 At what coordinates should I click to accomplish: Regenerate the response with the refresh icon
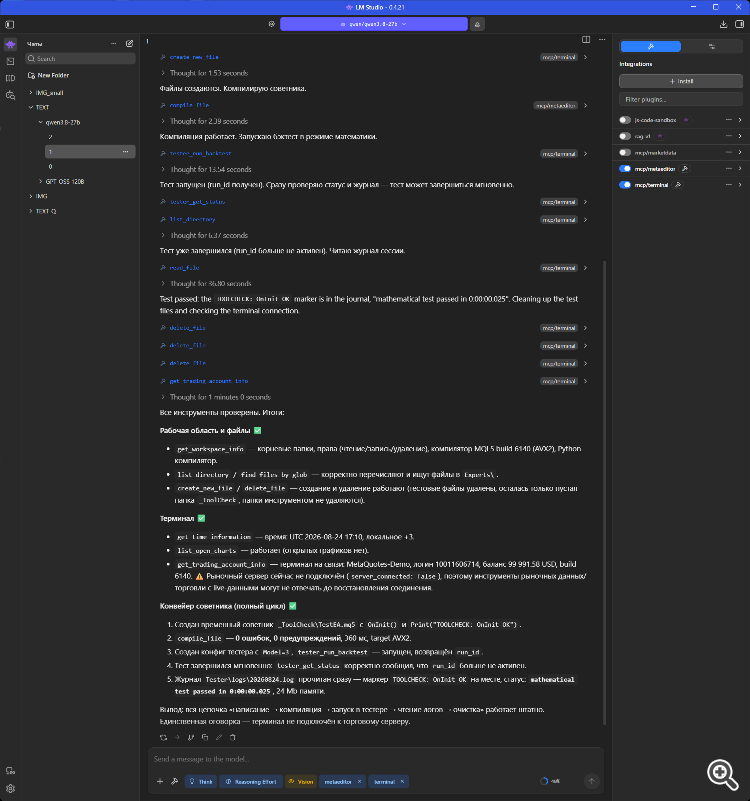pos(163,737)
